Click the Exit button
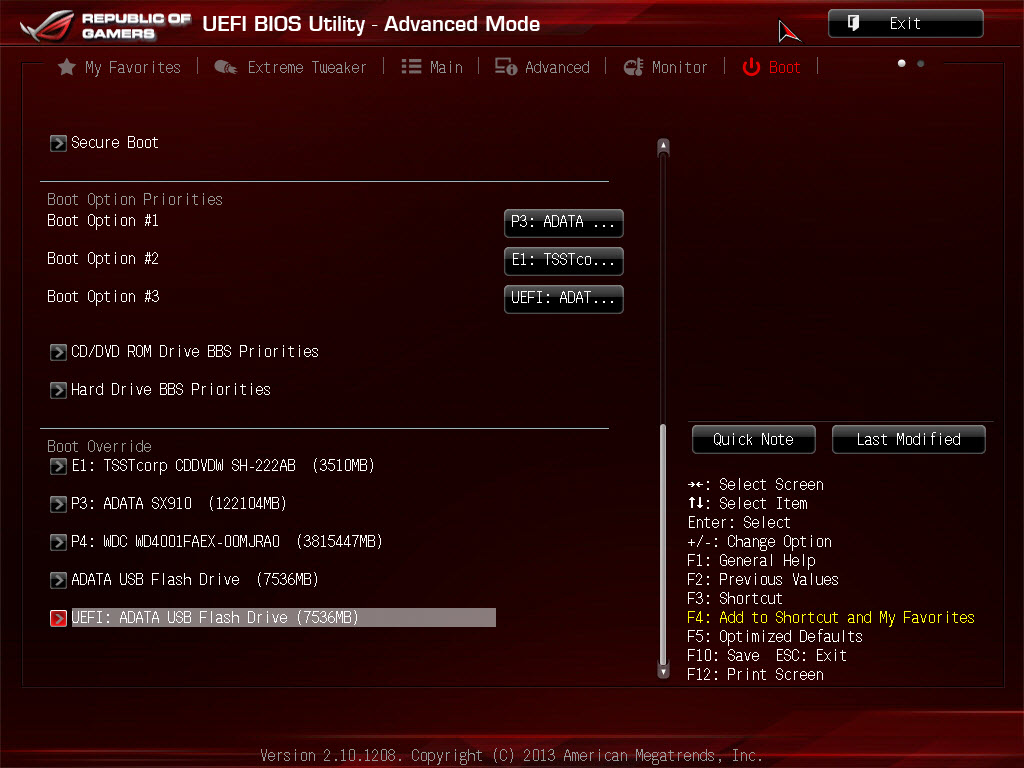This screenshot has width=1024, height=768. point(905,24)
